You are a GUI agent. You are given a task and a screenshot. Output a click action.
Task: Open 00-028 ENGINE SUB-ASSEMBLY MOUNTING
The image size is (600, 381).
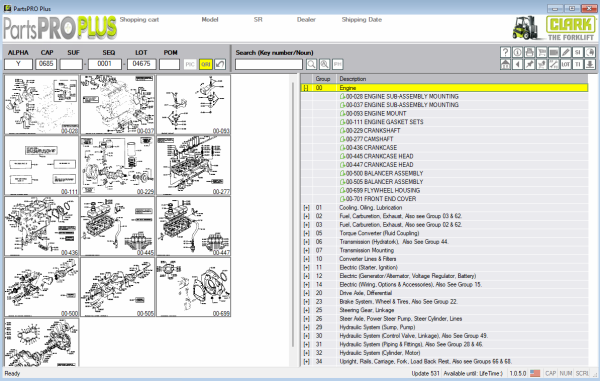coord(399,96)
